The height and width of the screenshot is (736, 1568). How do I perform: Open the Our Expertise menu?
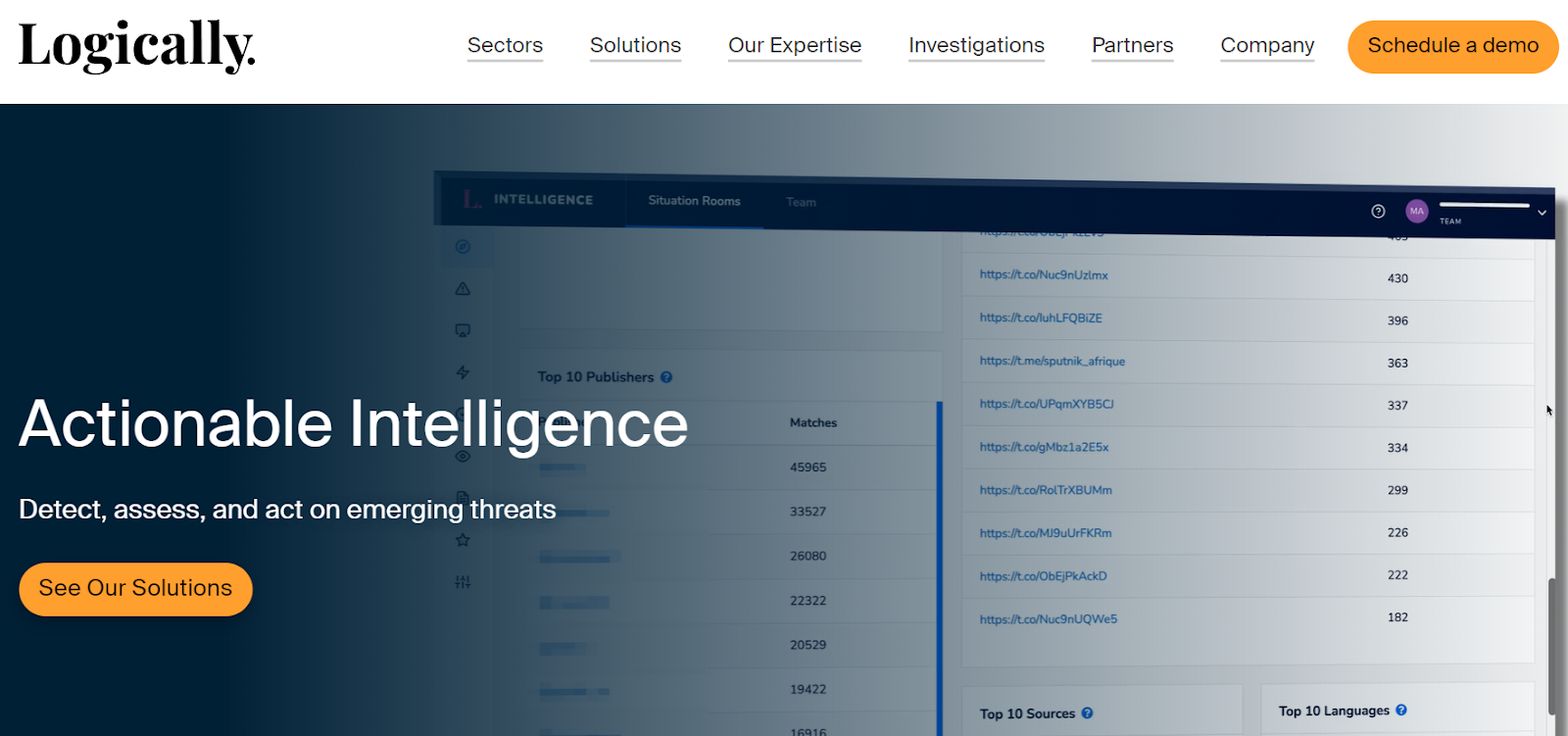(795, 45)
